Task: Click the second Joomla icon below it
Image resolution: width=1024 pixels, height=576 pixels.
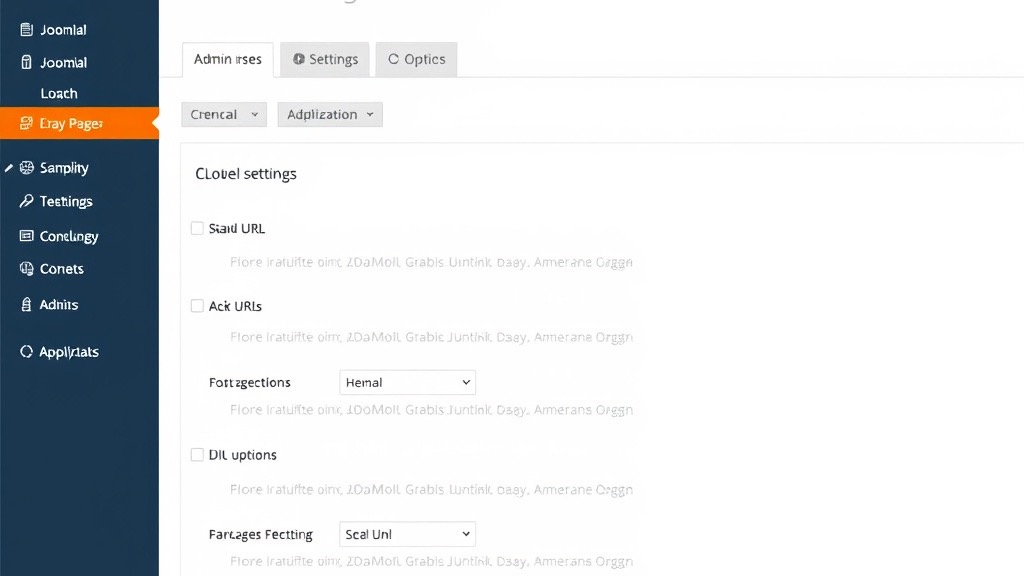Action: [x=27, y=62]
